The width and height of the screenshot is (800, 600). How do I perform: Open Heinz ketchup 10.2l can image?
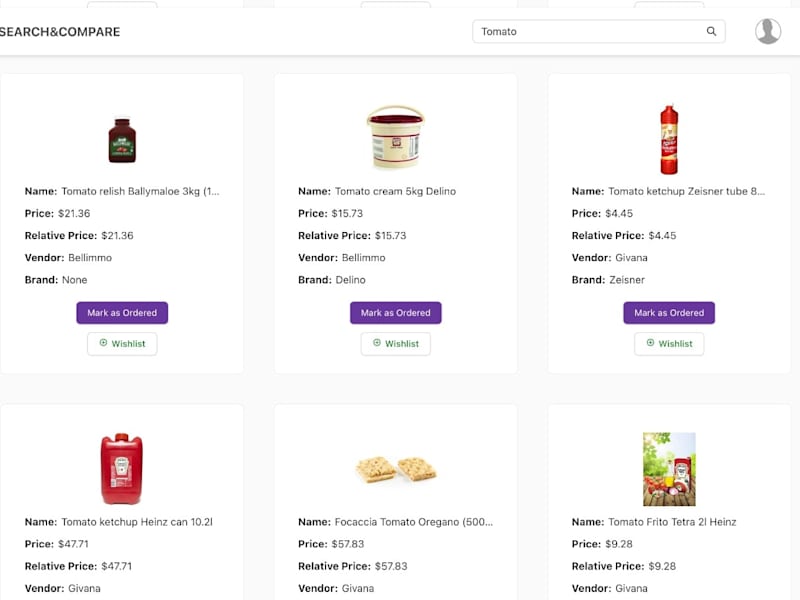121,469
